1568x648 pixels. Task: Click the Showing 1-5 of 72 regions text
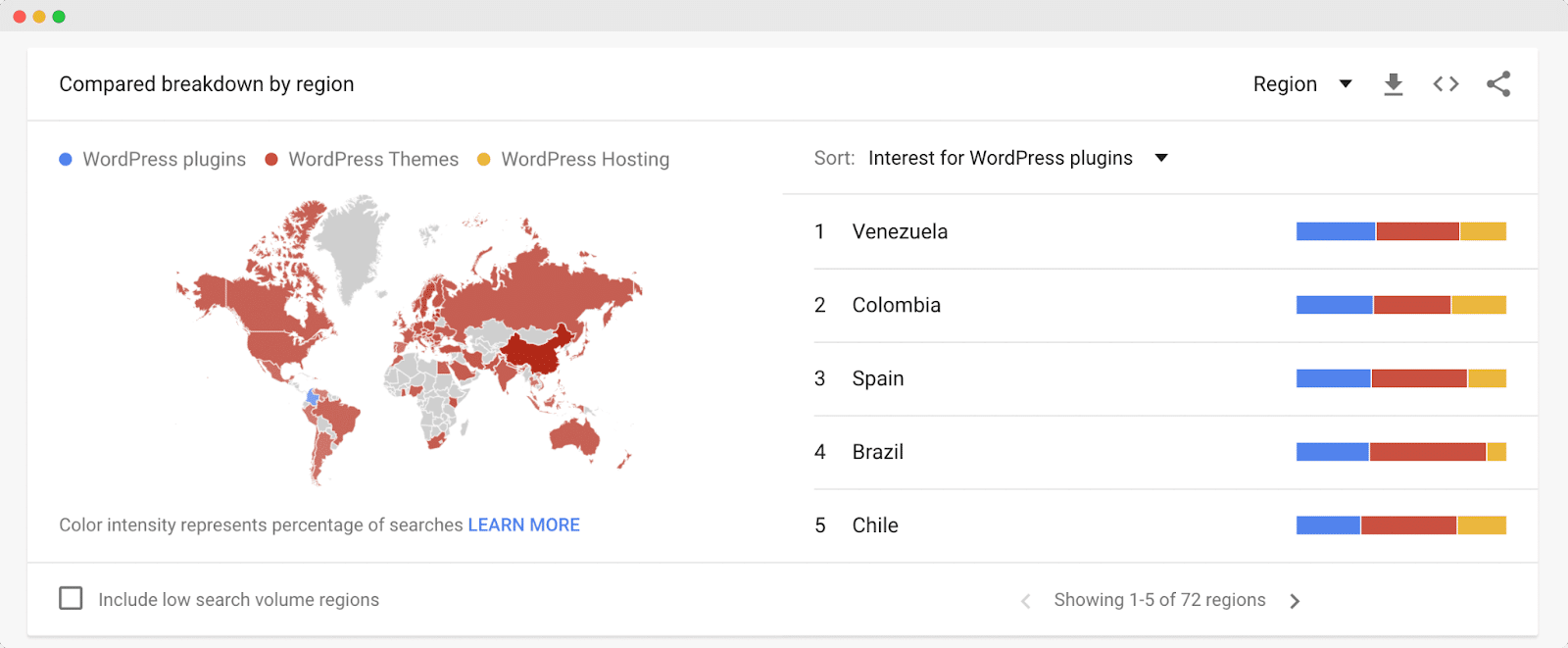coord(1159,600)
